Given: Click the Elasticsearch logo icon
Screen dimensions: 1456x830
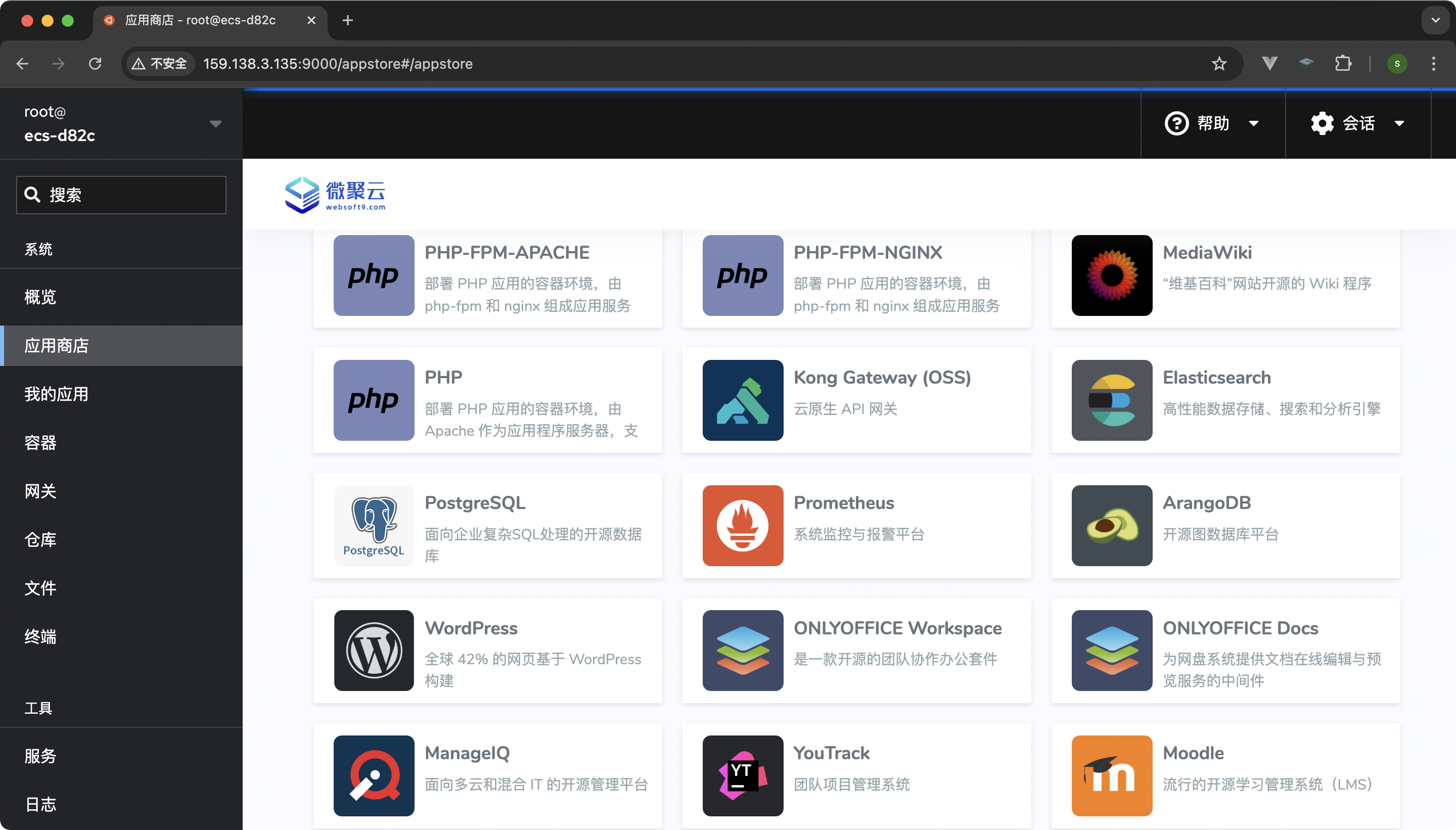Looking at the screenshot, I should [x=1111, y=400].
